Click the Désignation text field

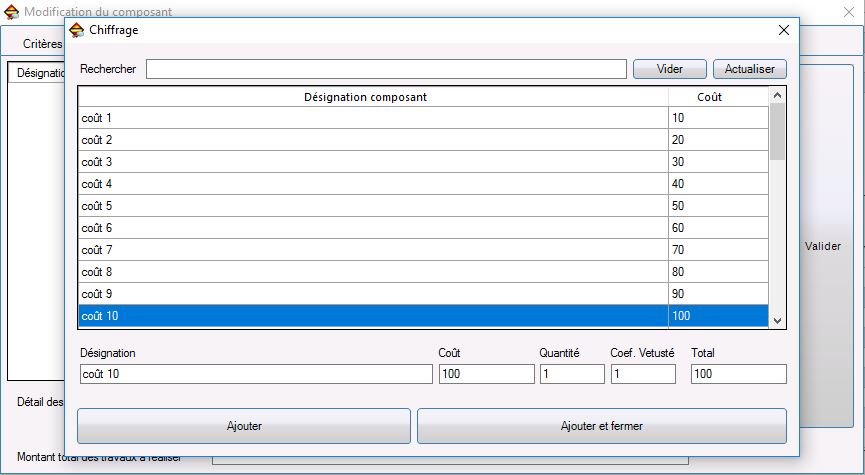pyautogui.click(x=256, y=374)
